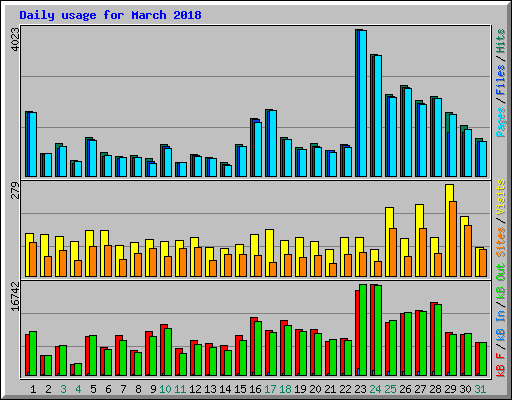Viewport: 512px width, 400px height.
Task: Click the orange sites bar for day 29
Action: pos(453,239)
